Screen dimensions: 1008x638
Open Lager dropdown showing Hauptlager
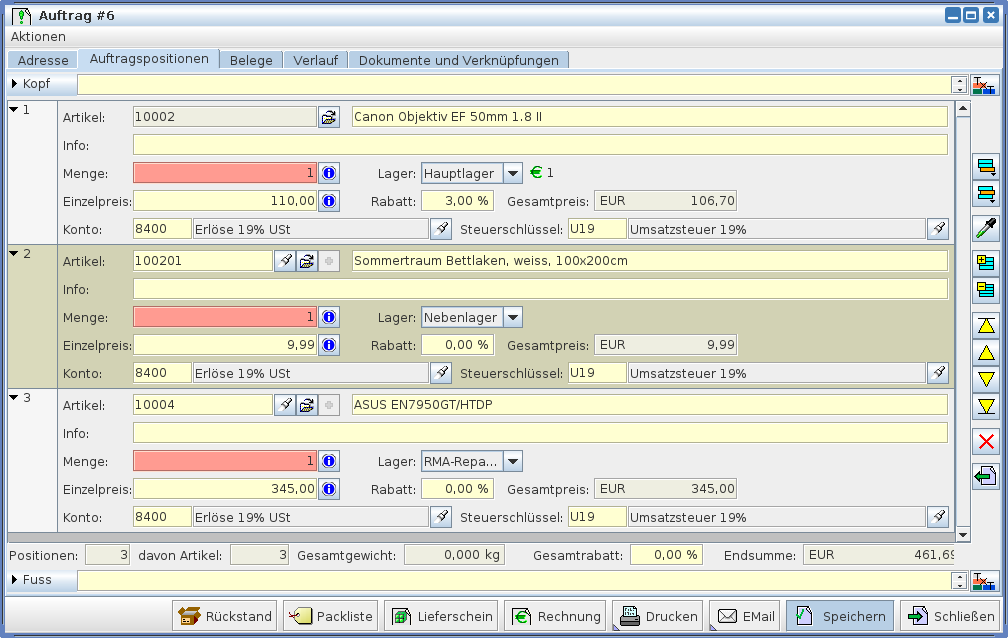click(512, 173)
